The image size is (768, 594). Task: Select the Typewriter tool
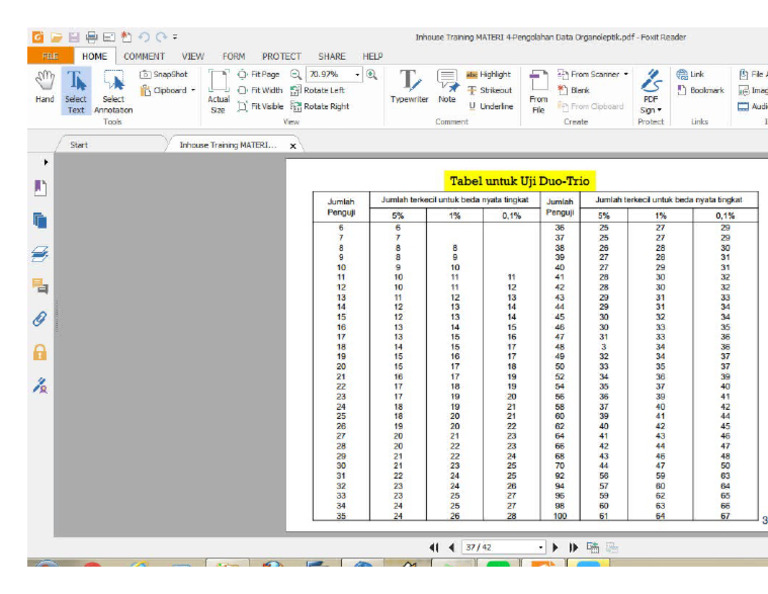coord(409,88)
